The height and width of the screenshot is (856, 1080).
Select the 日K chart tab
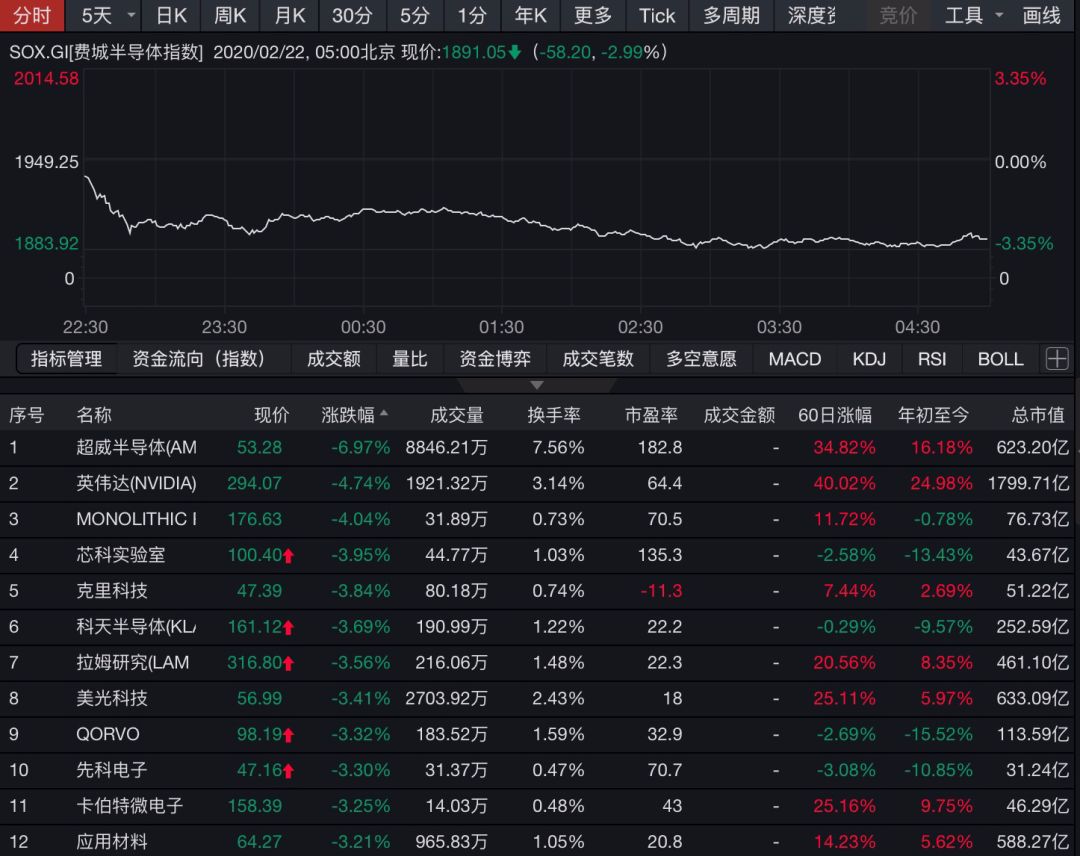(171, 15)
